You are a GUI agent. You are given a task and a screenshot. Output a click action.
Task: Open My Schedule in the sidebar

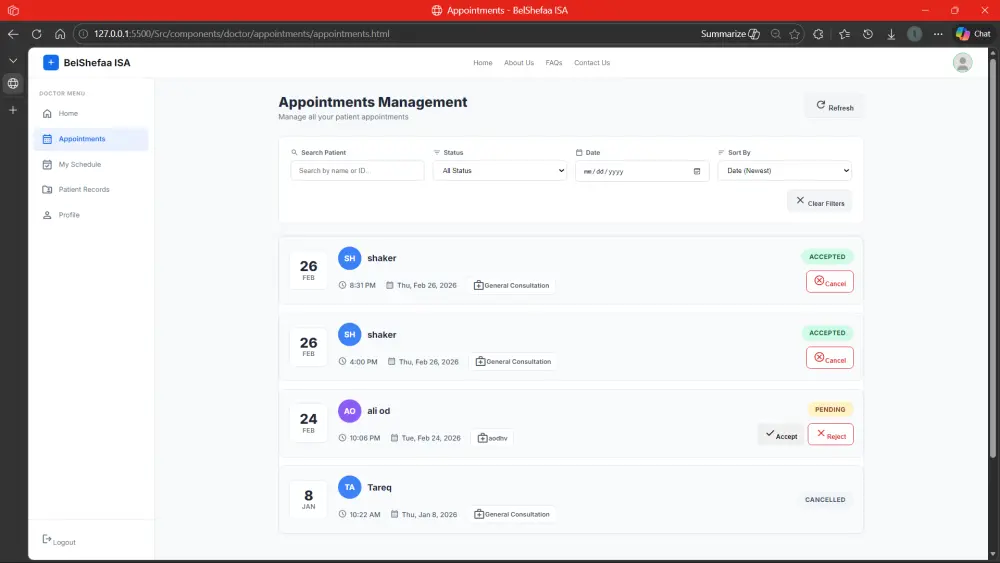click(91, 165)
